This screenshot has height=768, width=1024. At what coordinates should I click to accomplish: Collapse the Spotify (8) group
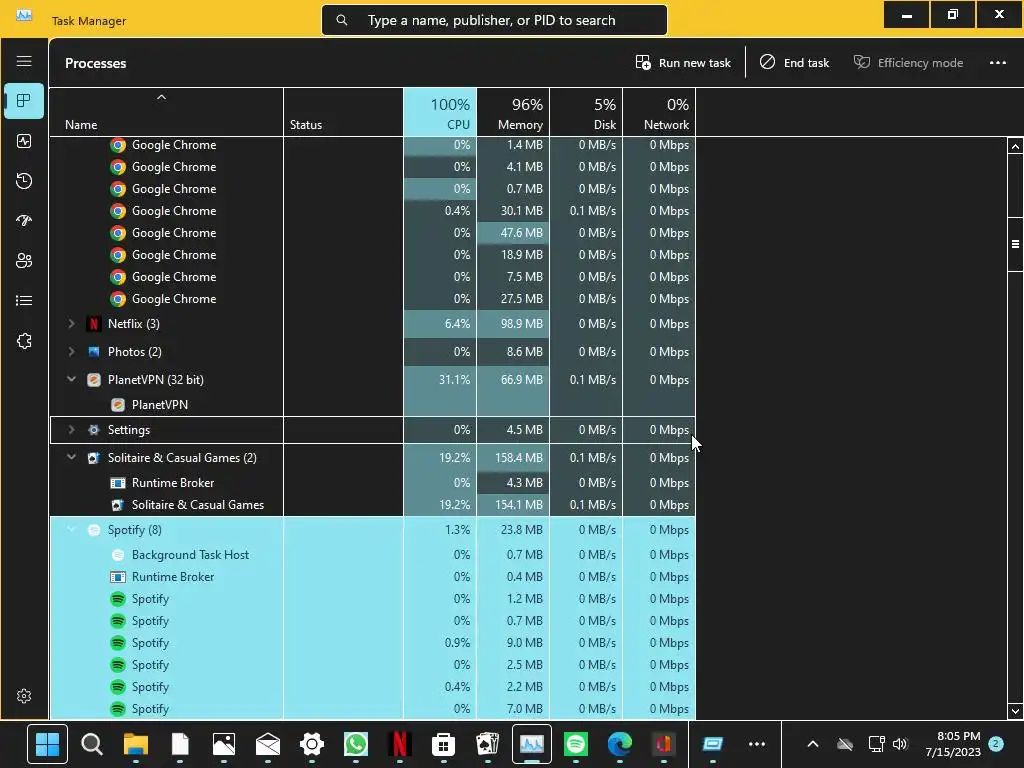click(x=71, y=529)
